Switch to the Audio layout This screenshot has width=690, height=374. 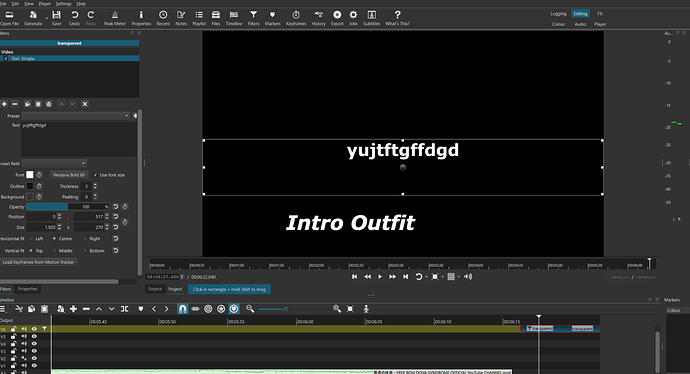(x=580, y=24)
